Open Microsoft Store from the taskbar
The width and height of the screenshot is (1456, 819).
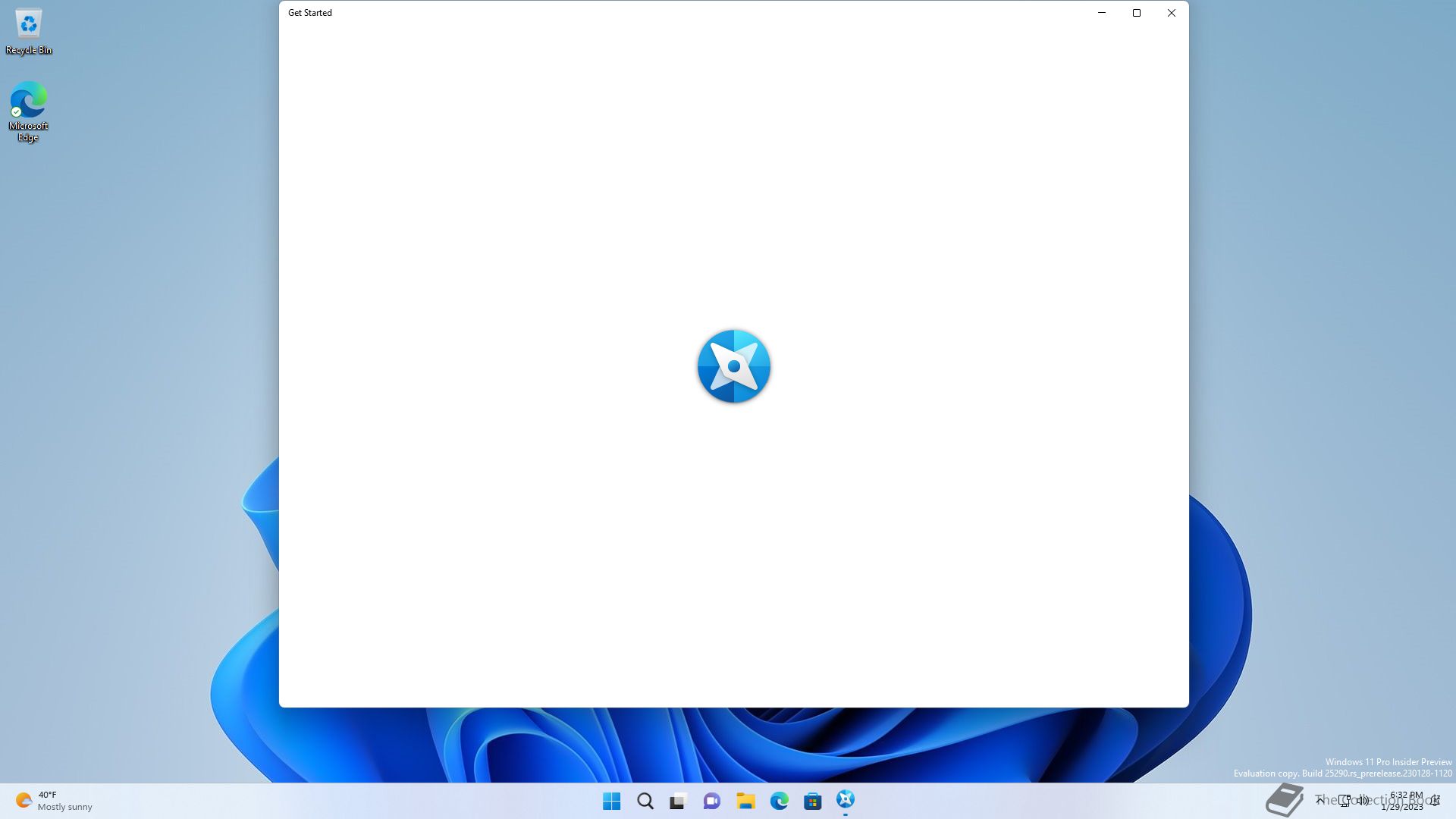tap(812, 801)
